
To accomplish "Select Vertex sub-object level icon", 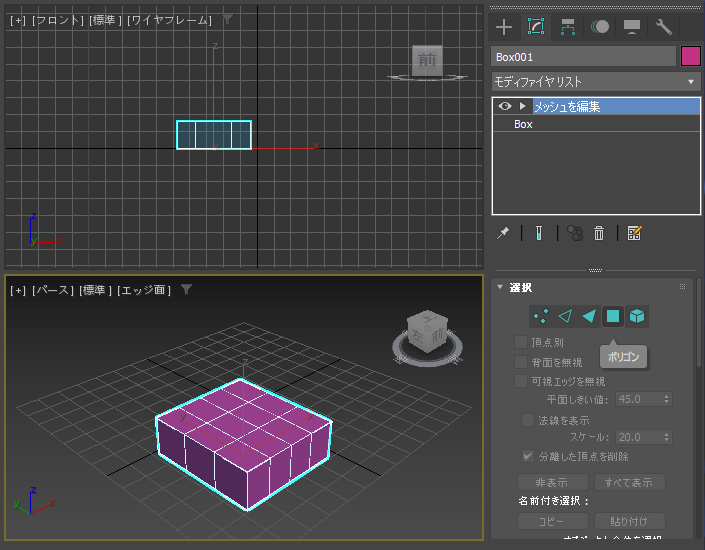I will pos(540,316).
